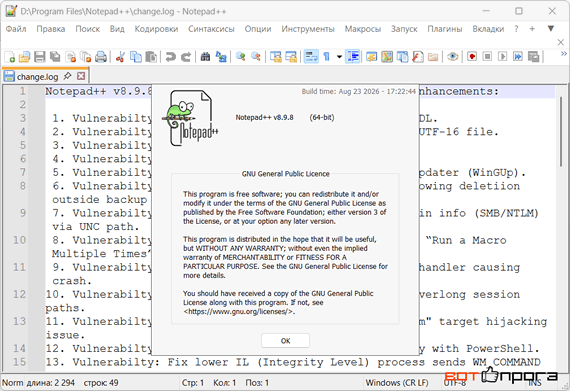Click the plus button in menu bar
Viewport: 570px width, 391px height.
[x=532, y=29]
